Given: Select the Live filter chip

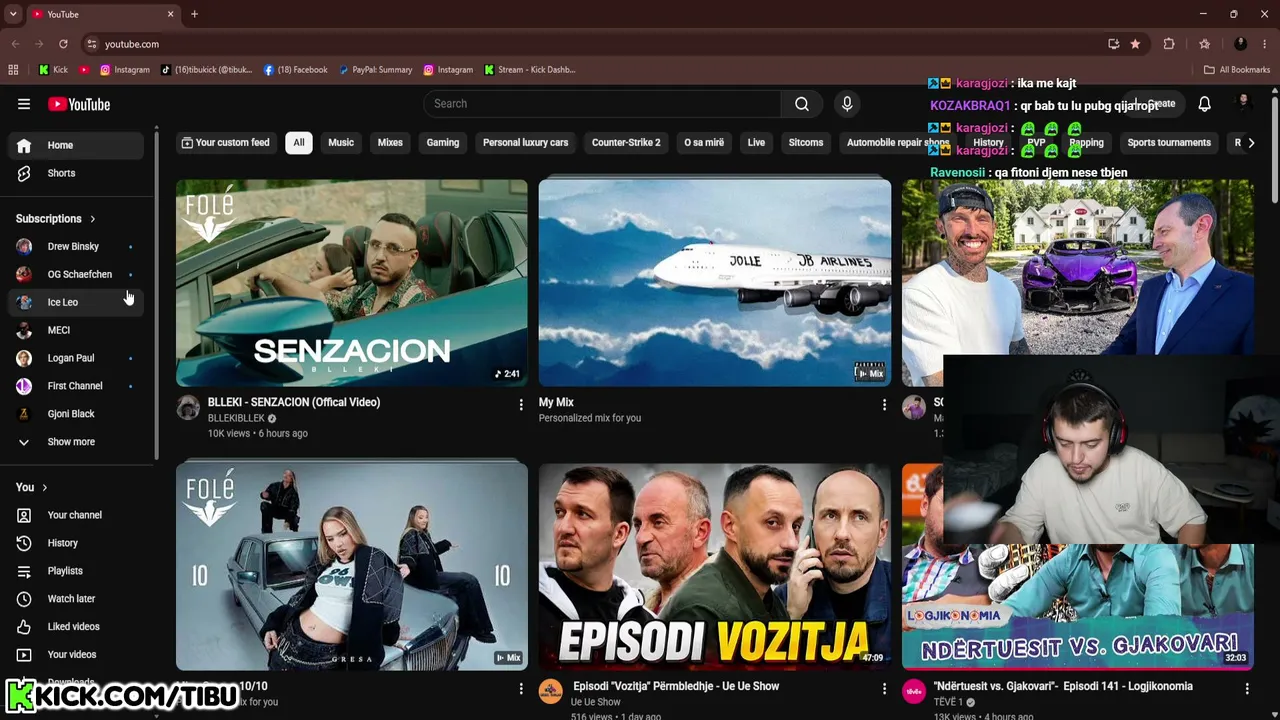Looking at the screenshot, I should point(756,143).
